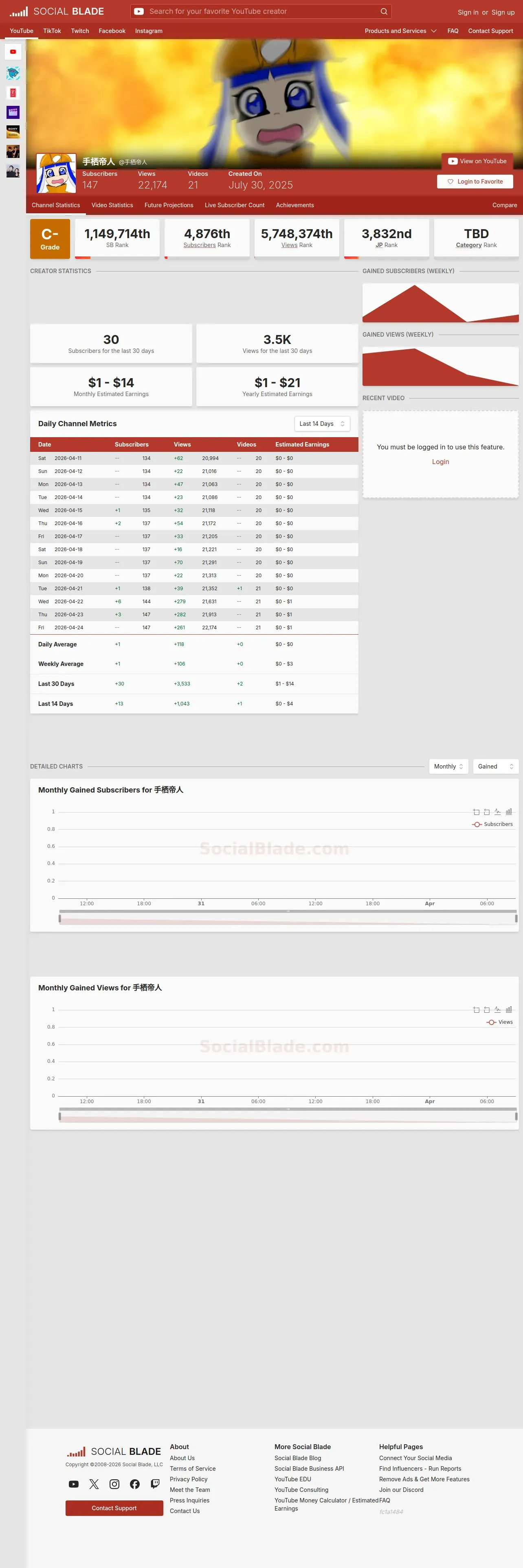Click left handle of Views chart range slider

pos(59,1116)
